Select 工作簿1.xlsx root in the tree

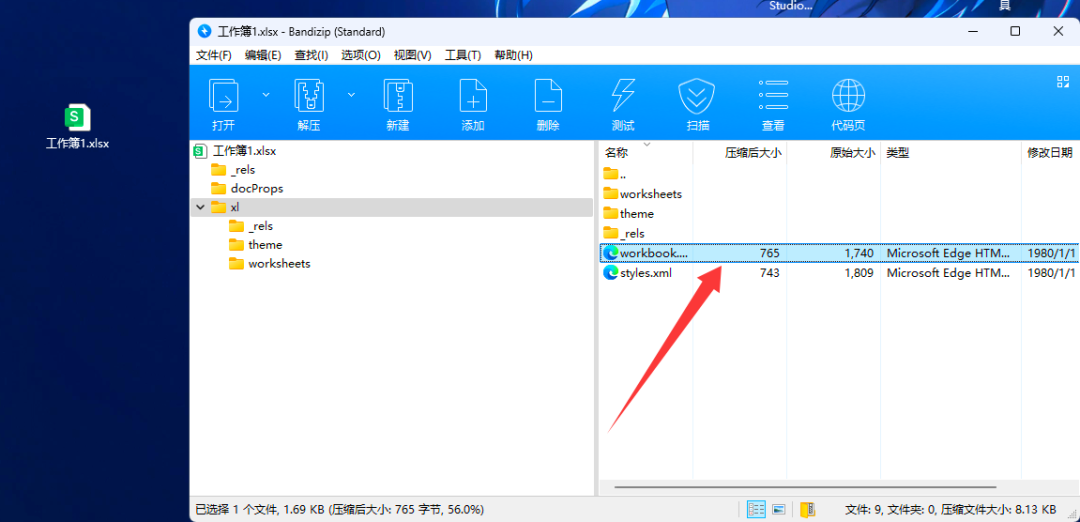point(245,150)
